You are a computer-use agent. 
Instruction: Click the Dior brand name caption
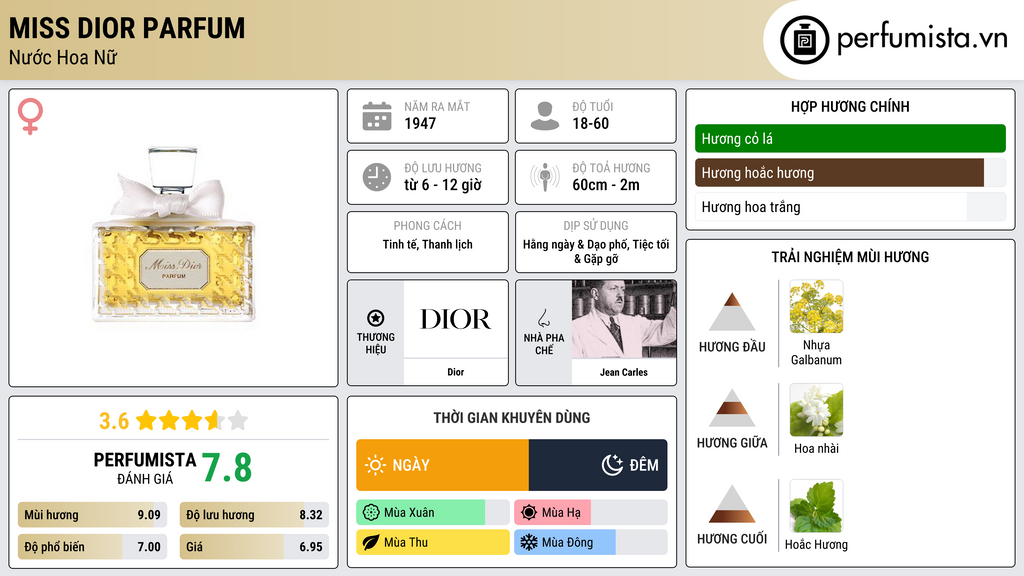click(x=455, y=372)
